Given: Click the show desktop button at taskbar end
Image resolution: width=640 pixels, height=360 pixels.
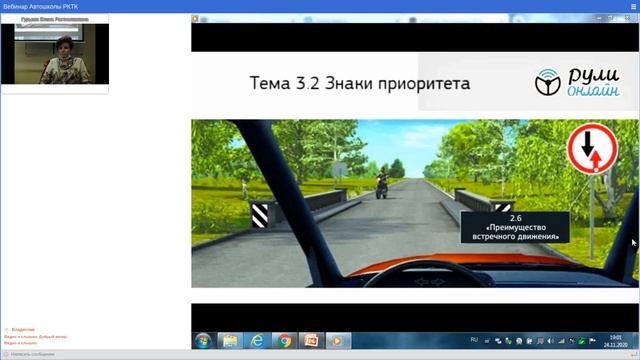Looking at the screenshot, I should click(x=636, y=341).
